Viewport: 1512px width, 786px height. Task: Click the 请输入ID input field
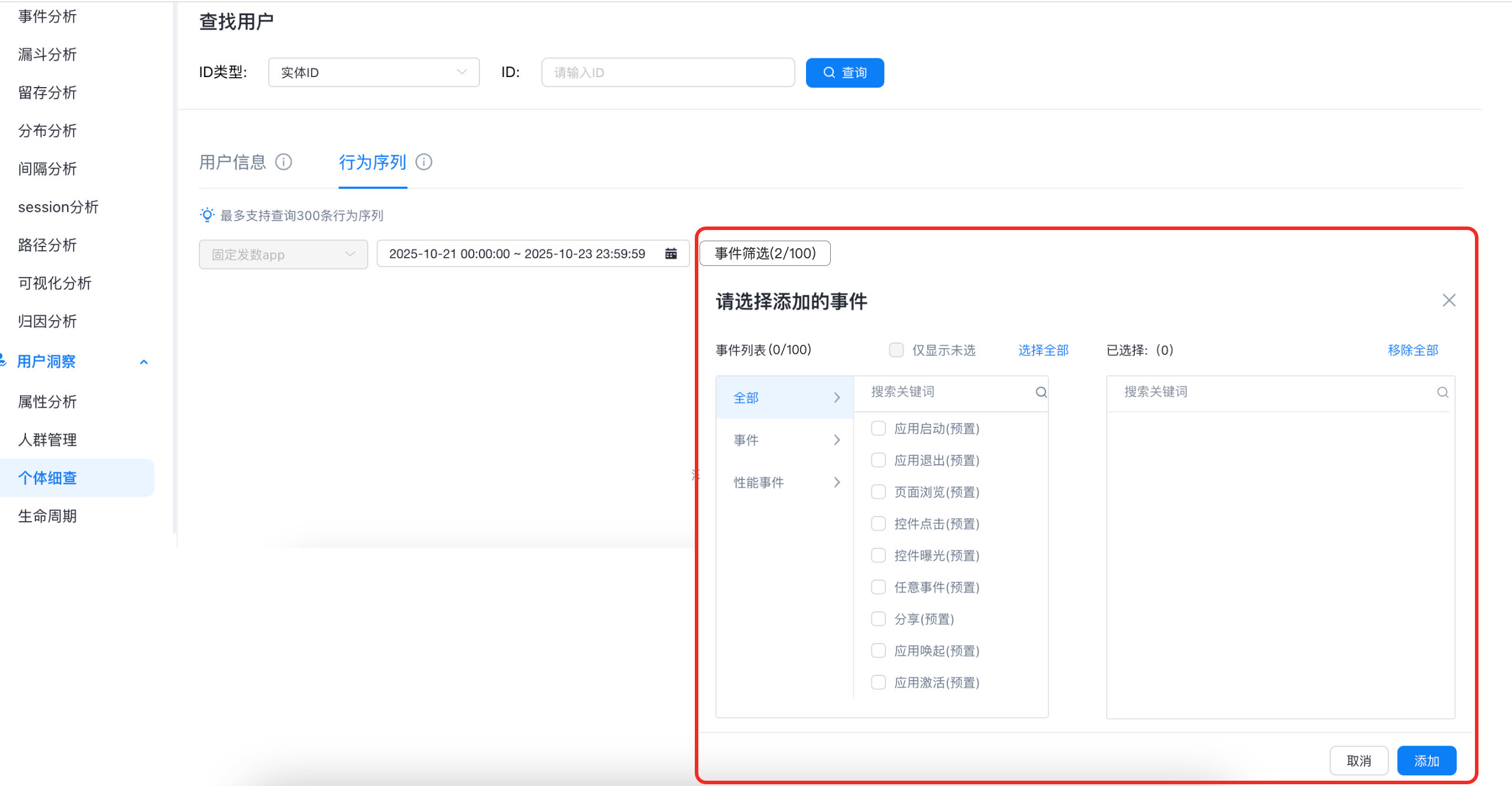pyautogui.click(x=668, y=72)
